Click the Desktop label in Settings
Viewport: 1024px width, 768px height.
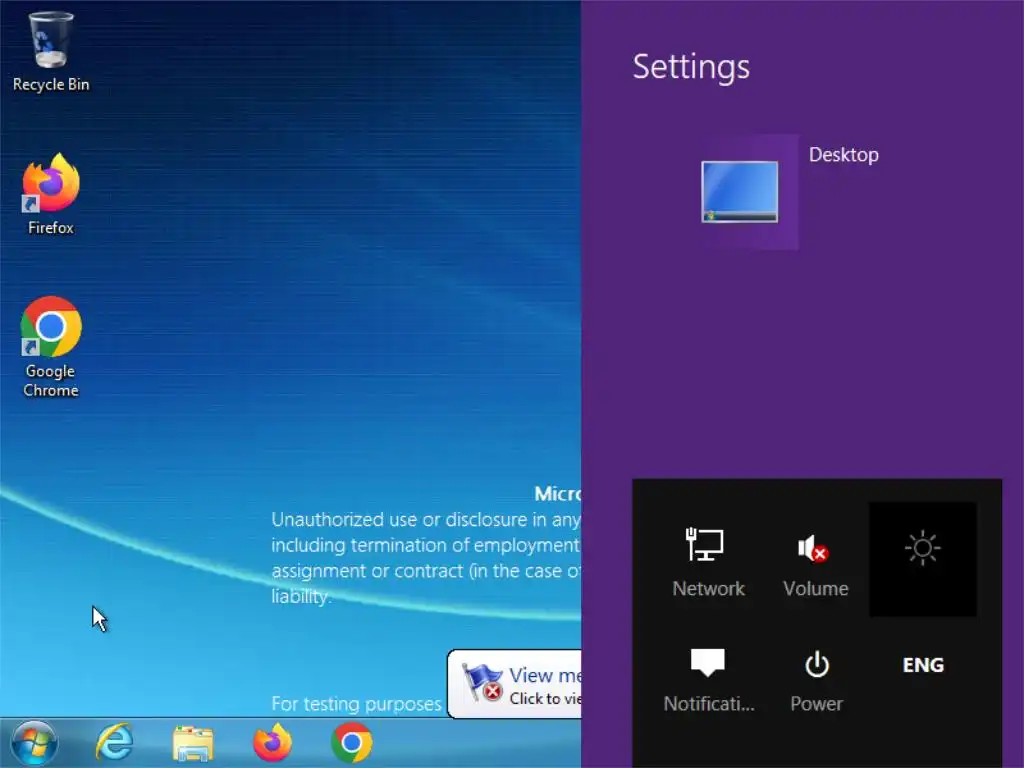click(x=844, y=155)
